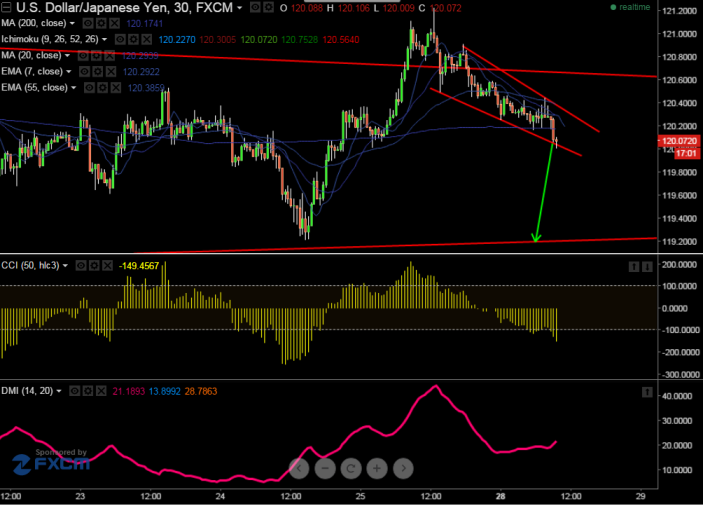Click the current price label 120.0720
The height and width of the screenshot is (505, 703).
click(x=679, y=141)
